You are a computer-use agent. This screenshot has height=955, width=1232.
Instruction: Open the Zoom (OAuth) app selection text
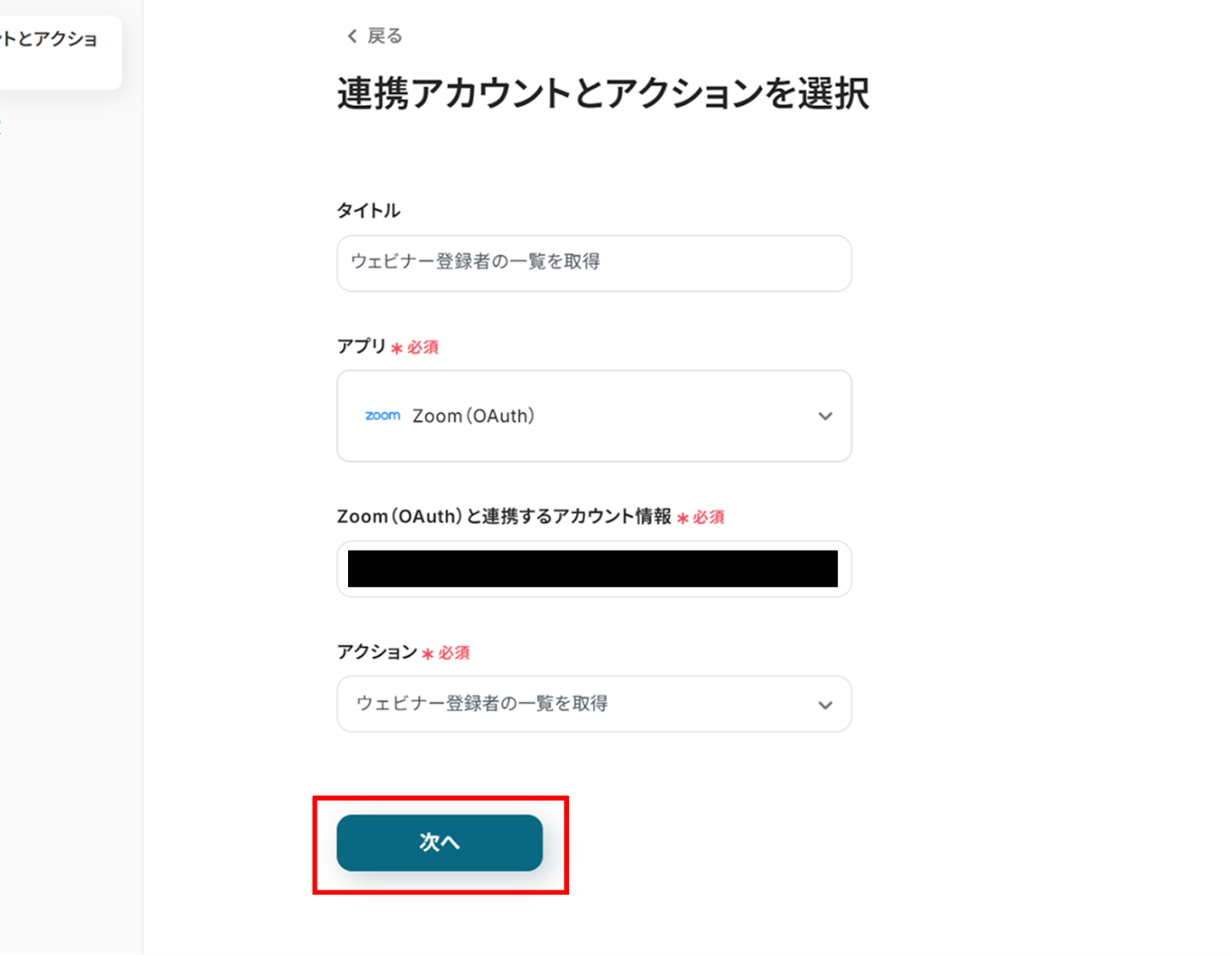click(x=473, y=417)
